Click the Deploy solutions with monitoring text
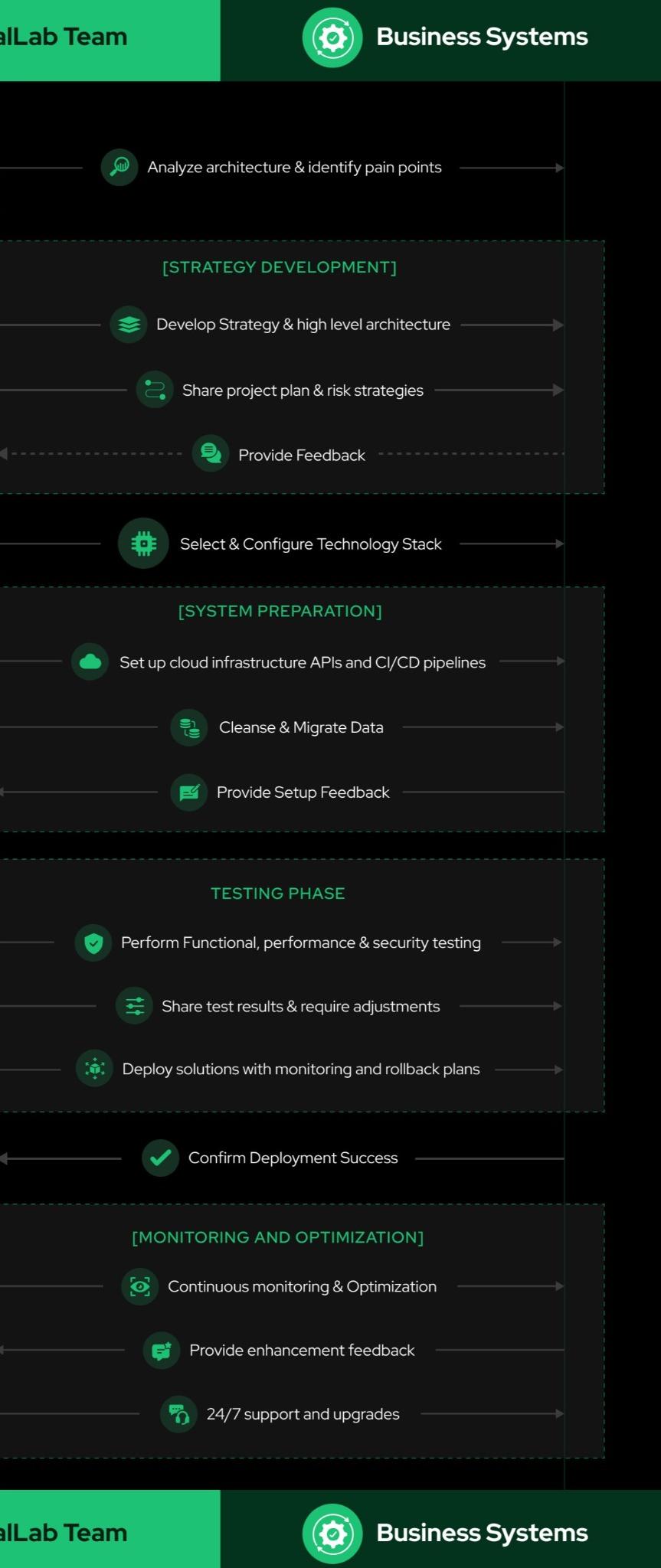The width and height of the screenshot is (661, 1568). point(301,1070)
